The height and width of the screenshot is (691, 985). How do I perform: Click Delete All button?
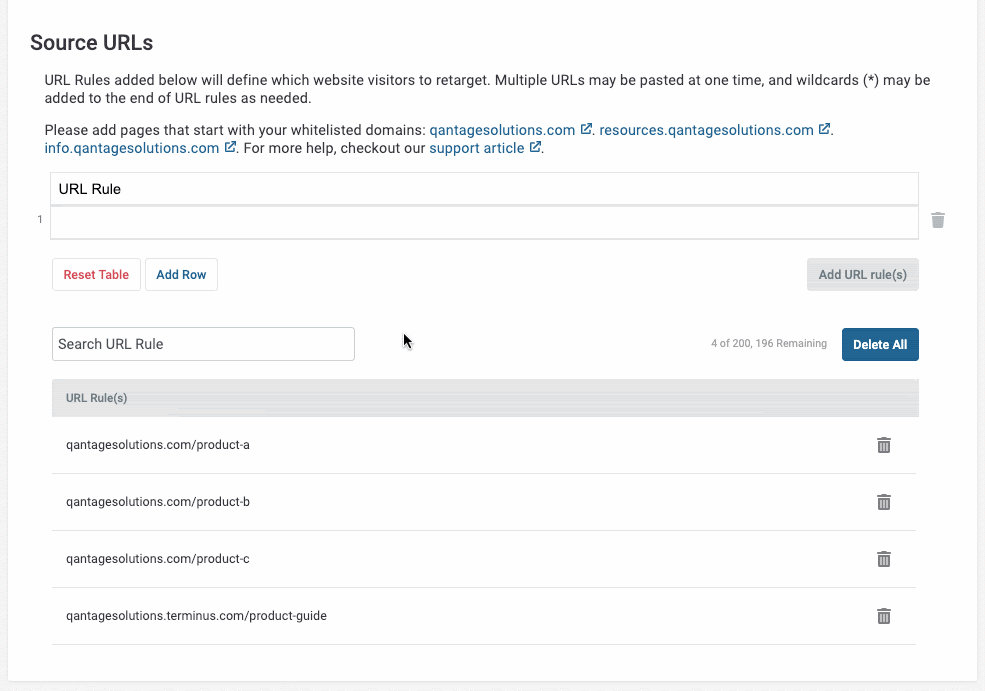pyautogui.click(x=880, y=344)
